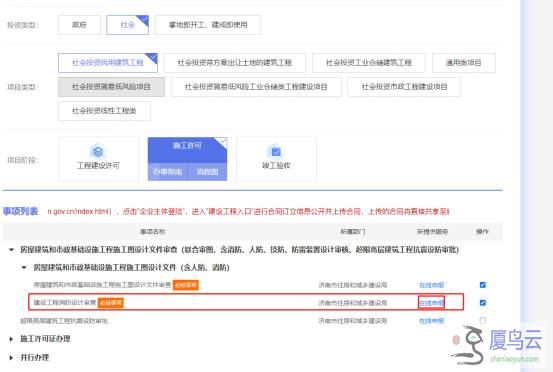
Task: Select 通用类项目 project type
Action: (464, 63)
